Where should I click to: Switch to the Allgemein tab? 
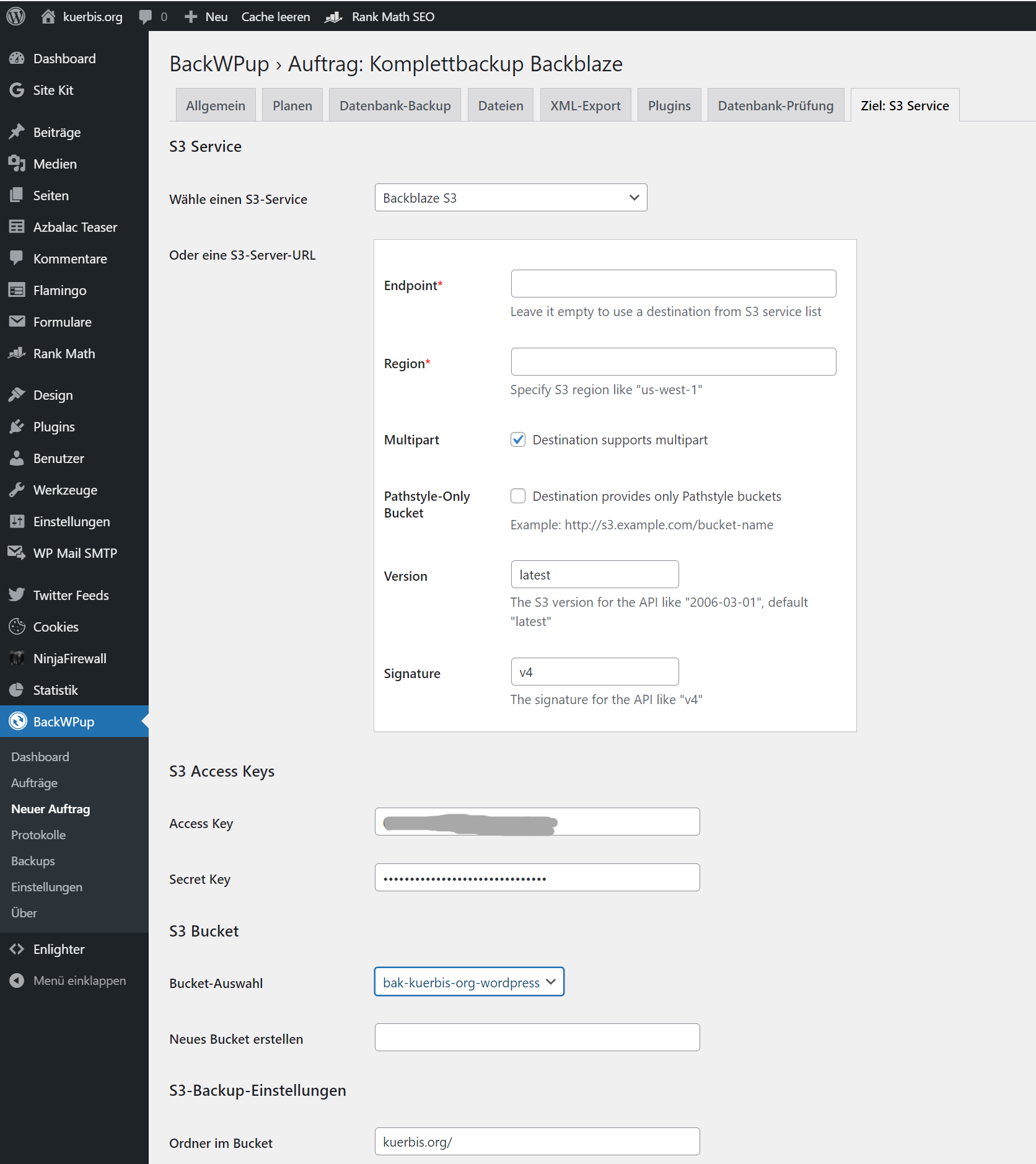point(216,105)
